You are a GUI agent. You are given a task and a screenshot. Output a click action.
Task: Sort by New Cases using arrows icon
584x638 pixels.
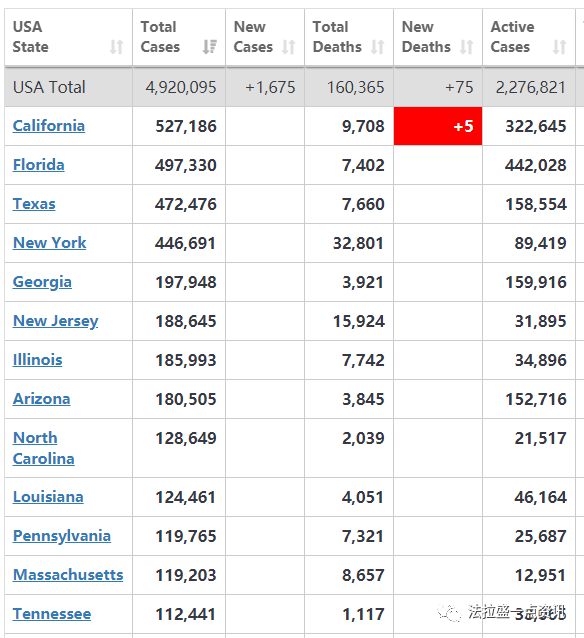(x=289, y=47)
